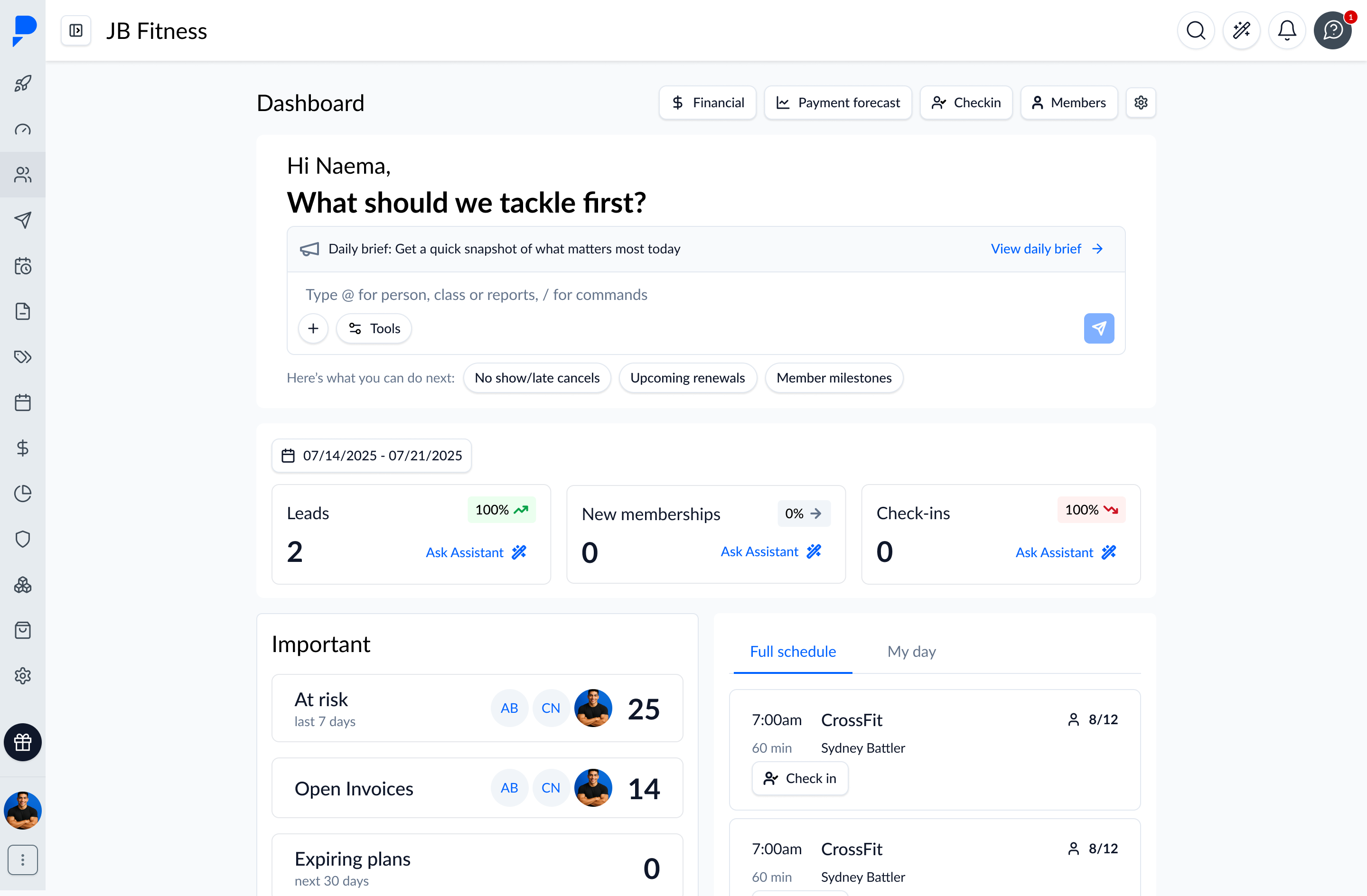Screen dimensions: 1367x896
Task: Open dashboard settings gear beside Members
Action: pos(1141,103)
